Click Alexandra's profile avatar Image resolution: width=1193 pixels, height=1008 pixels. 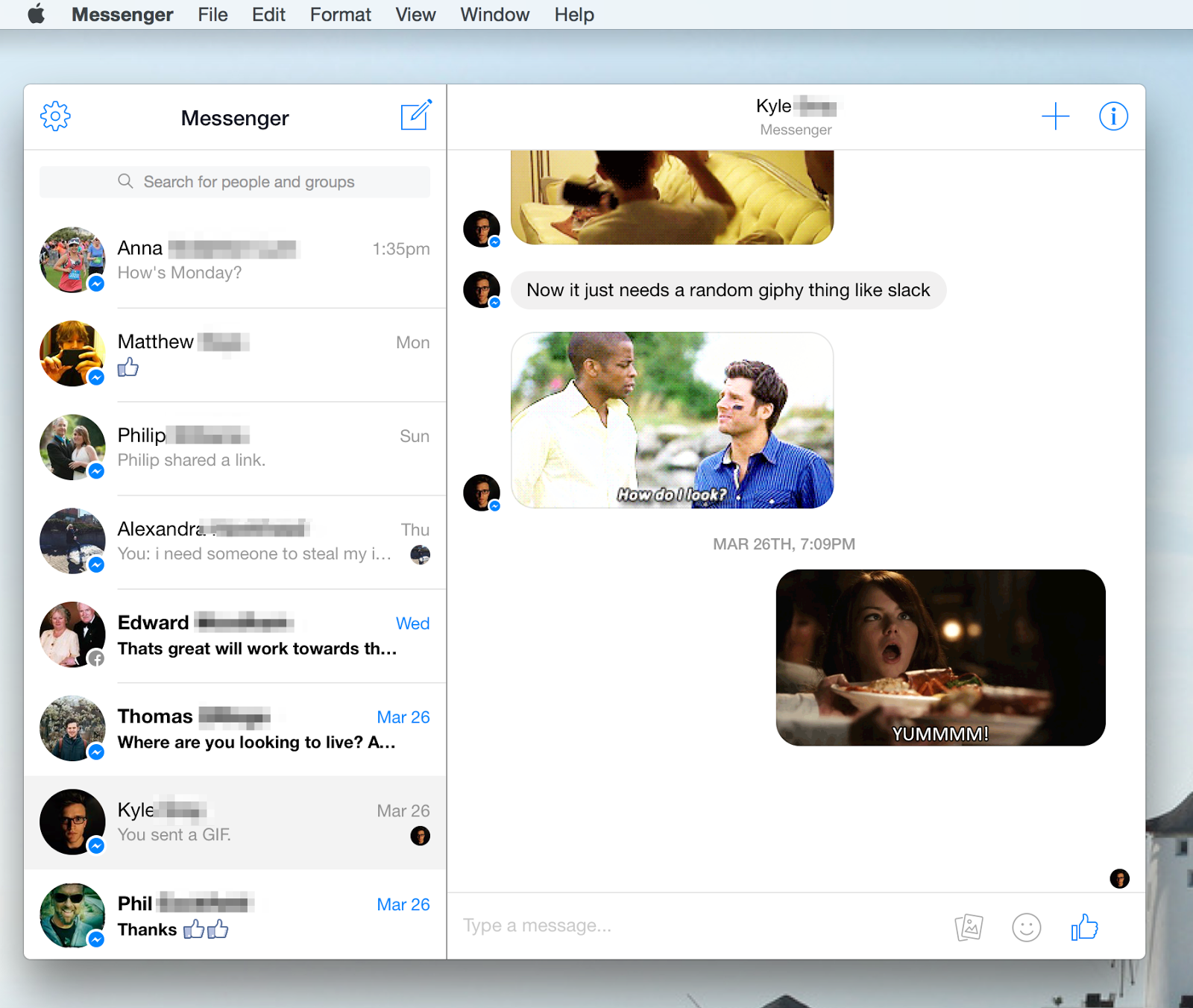click(x=72, y=541)
